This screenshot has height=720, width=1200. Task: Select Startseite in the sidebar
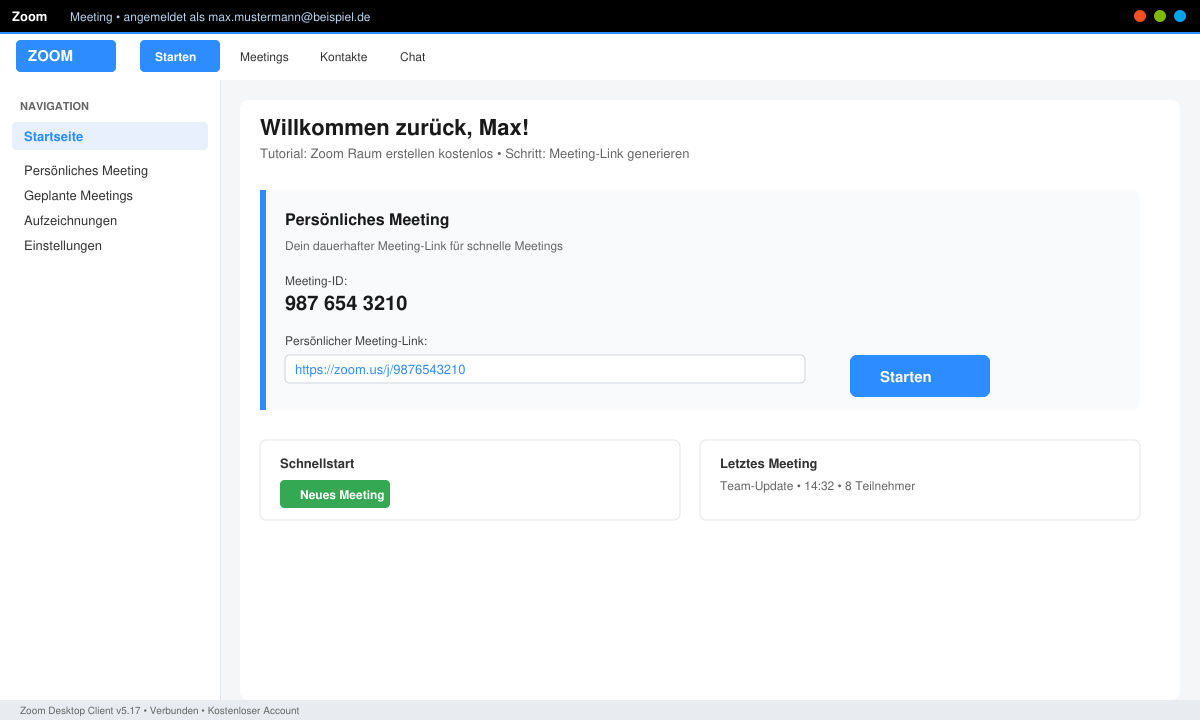coord(110,136)
